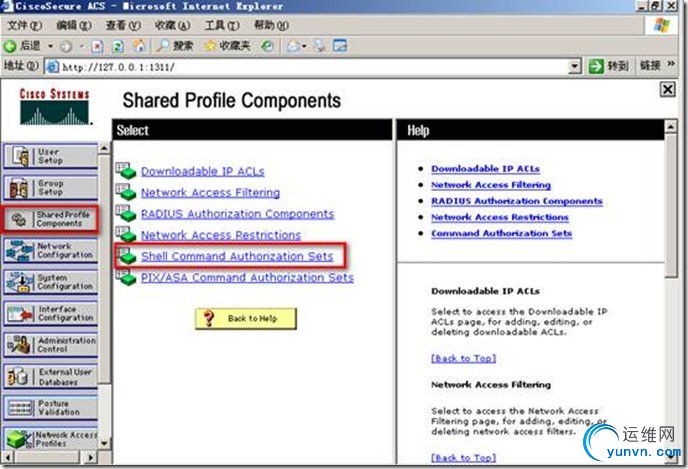Open Shell Command Authorization Sets link
Image resolution: width=688 pixels, height=469 pixels.
pos(237,256)
